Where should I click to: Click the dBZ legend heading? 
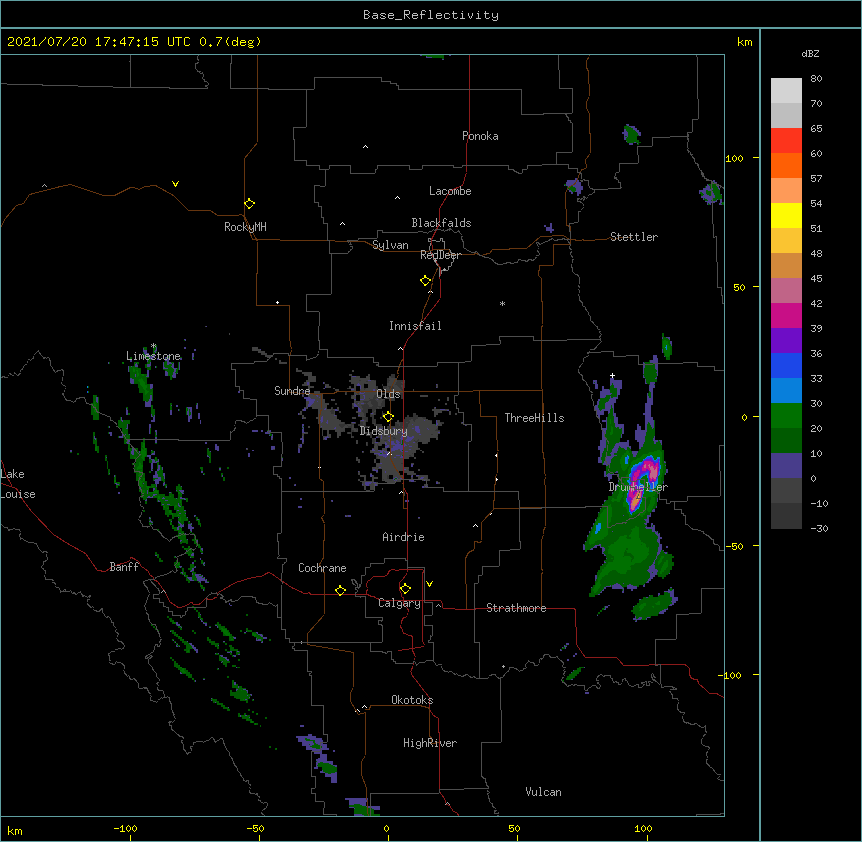(810, 54)
